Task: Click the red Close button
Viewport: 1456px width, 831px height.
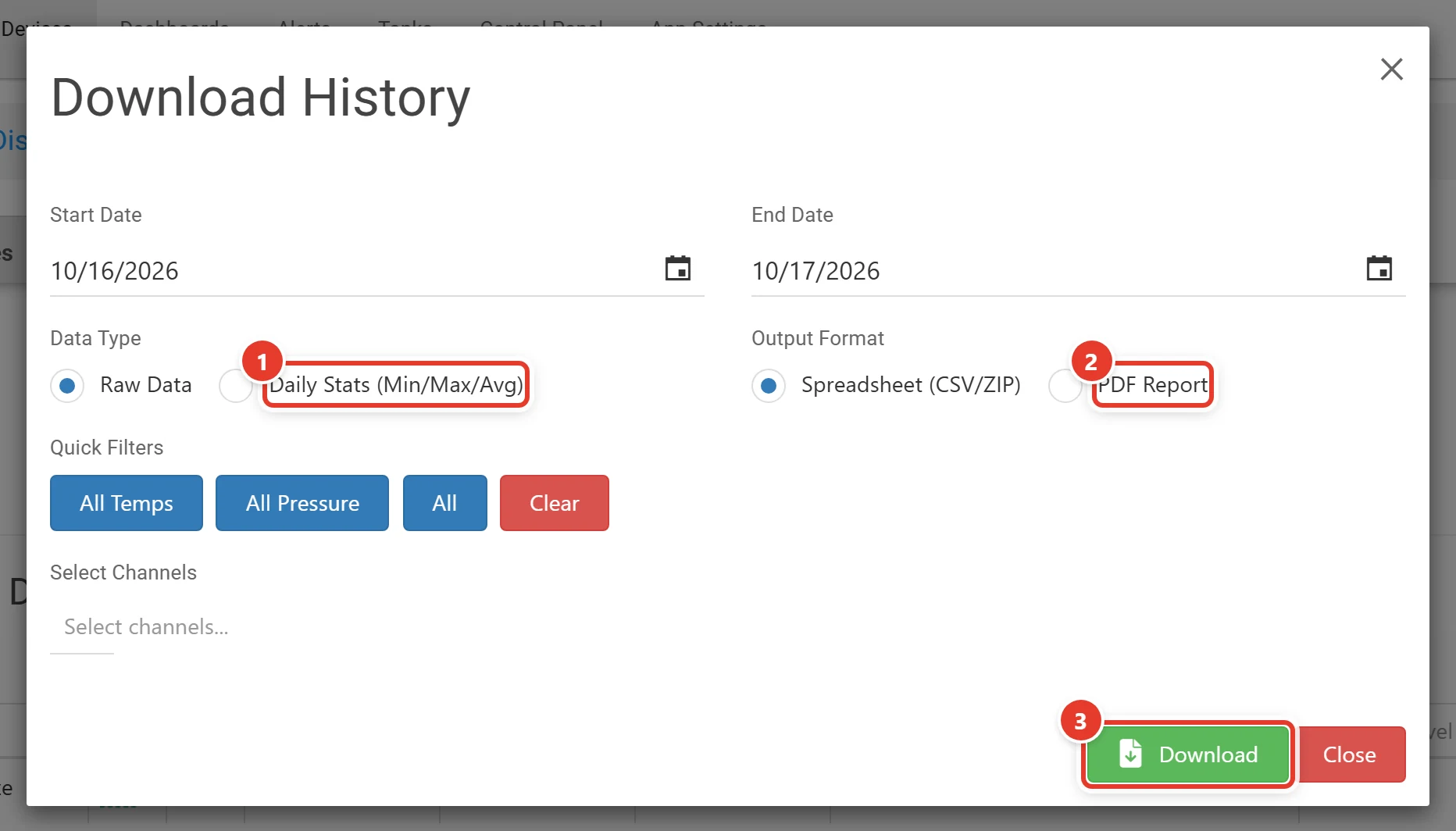Action: pyautogui.click(x=1349, y=754)
